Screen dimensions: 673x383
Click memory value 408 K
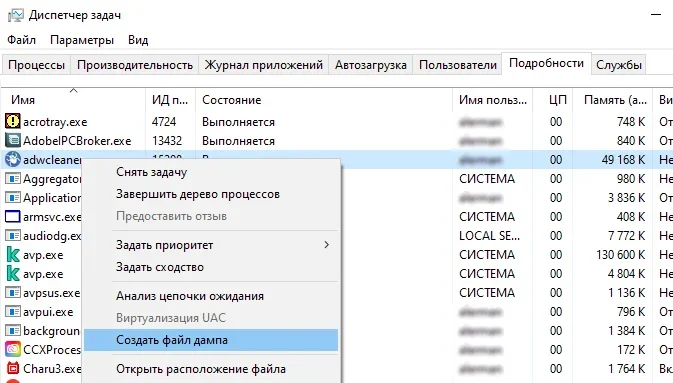(x=631, y=217)
